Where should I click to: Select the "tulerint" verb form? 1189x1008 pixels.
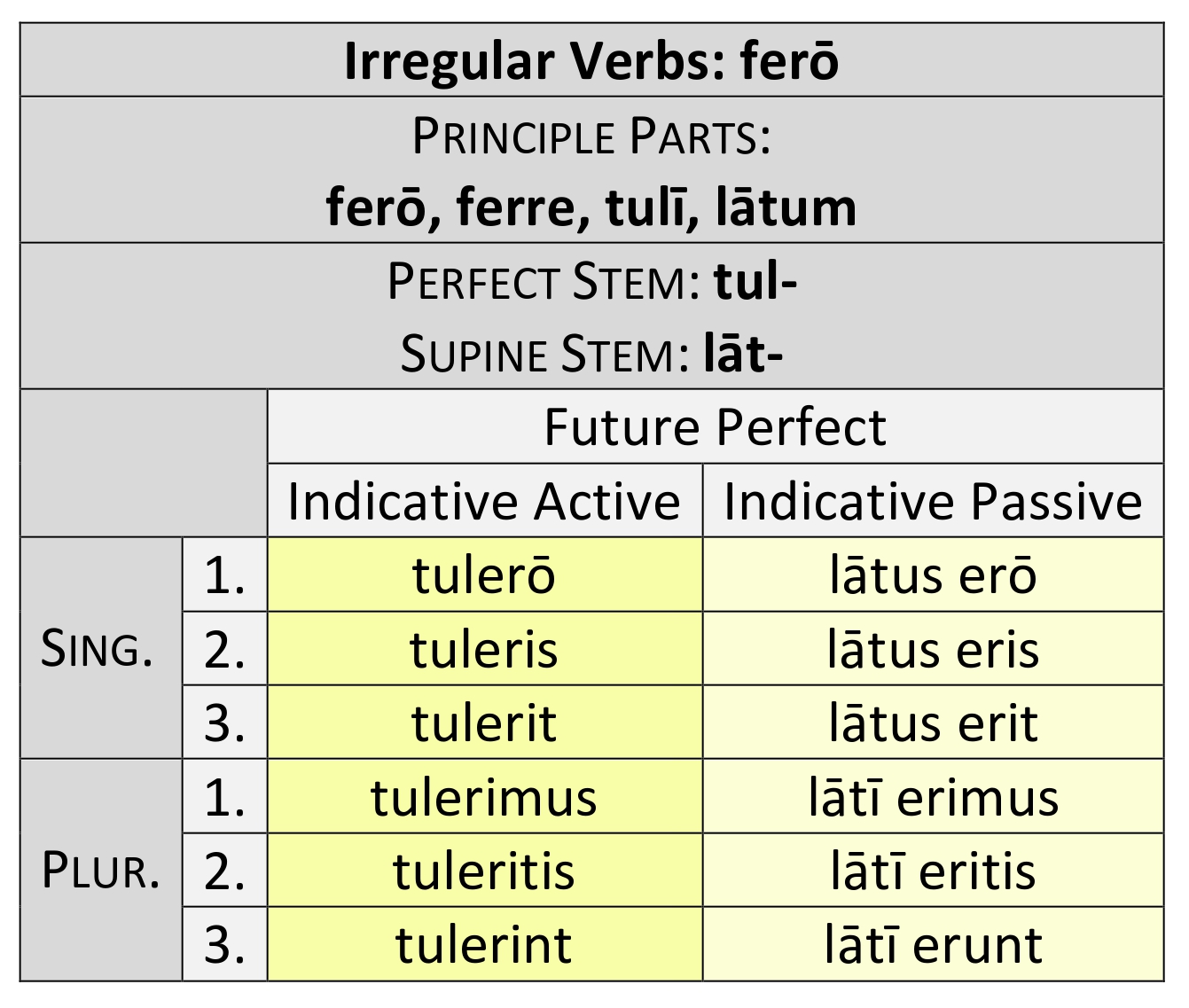pyautogui.click(x=484, y=944)
